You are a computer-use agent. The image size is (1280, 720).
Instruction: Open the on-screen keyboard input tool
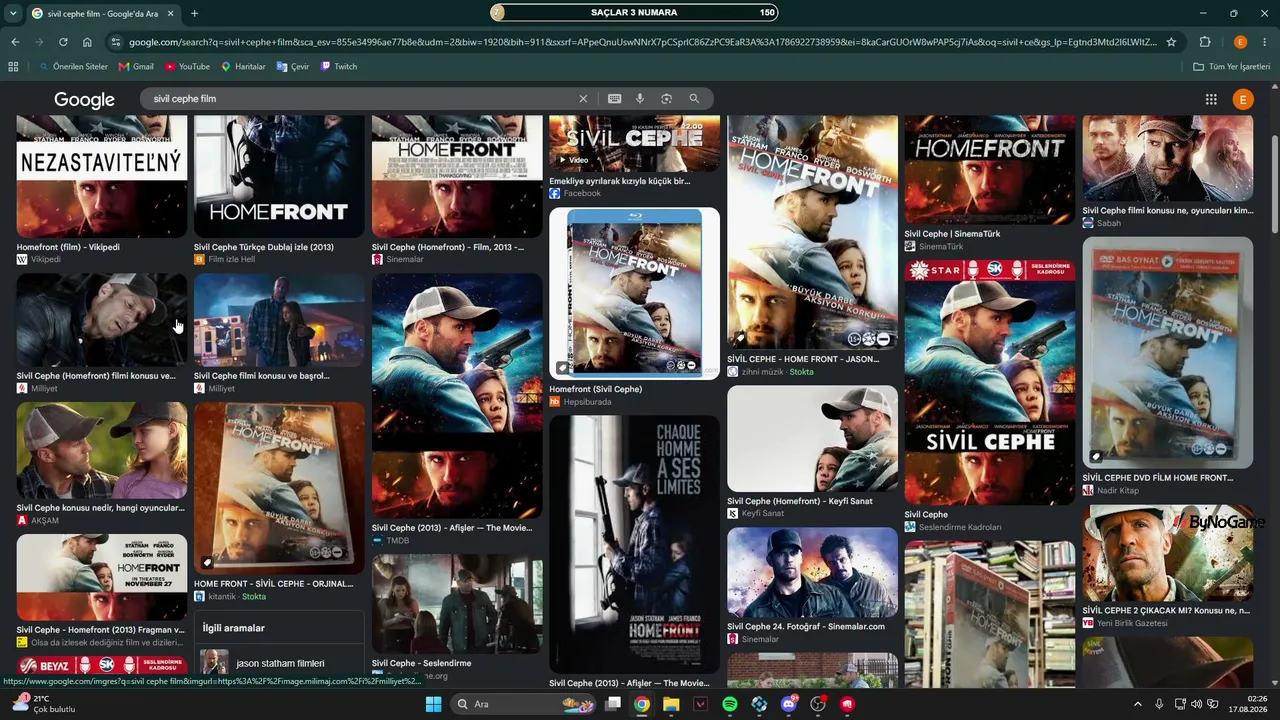point(614,99)
